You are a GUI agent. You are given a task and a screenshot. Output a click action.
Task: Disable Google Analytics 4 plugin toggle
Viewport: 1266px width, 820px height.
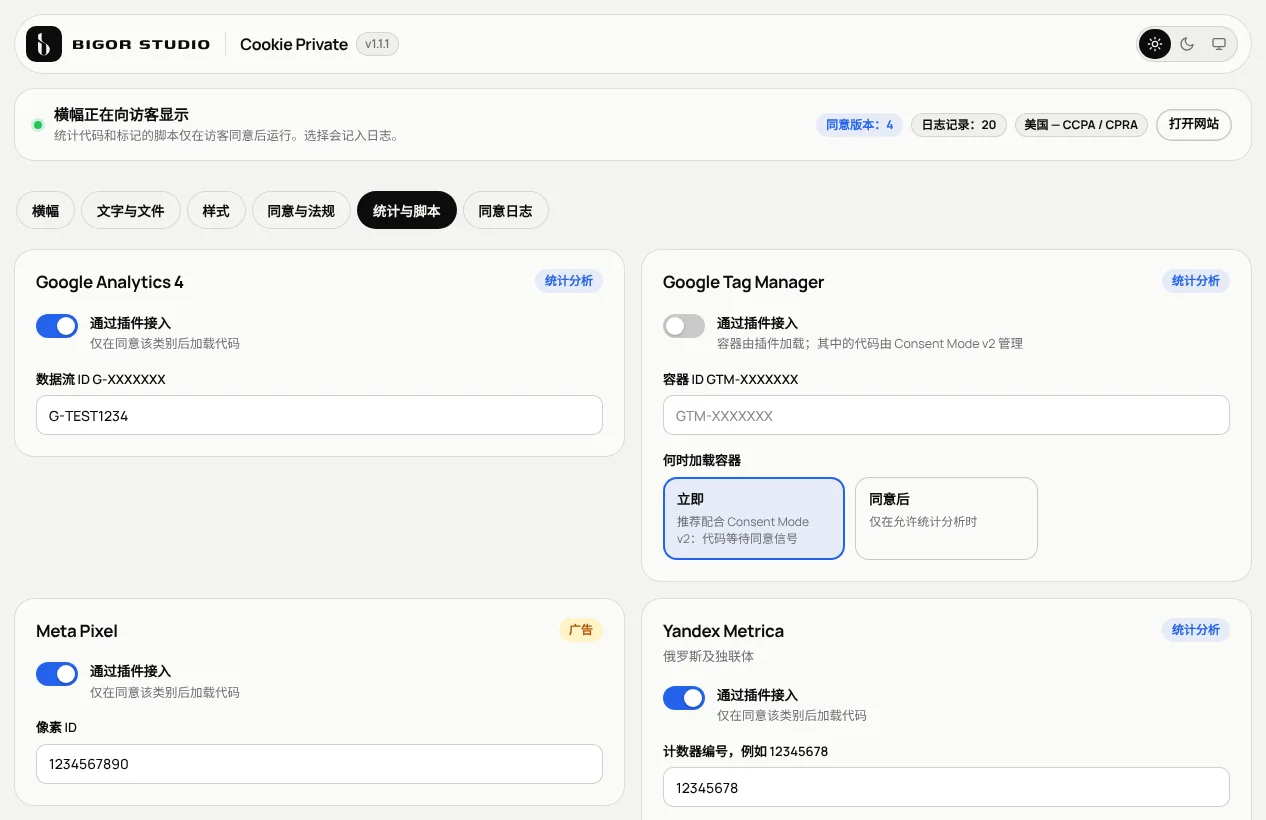point(57,326)
